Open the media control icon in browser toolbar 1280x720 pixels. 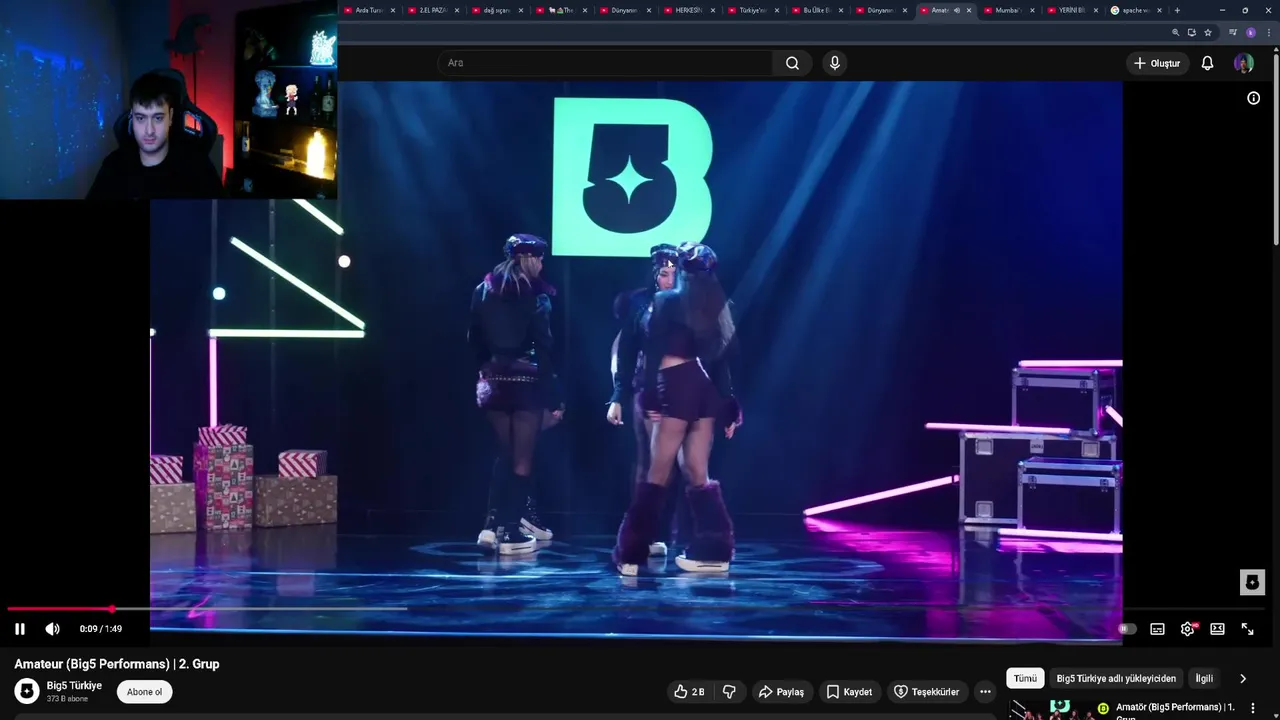pos(1233,32)
